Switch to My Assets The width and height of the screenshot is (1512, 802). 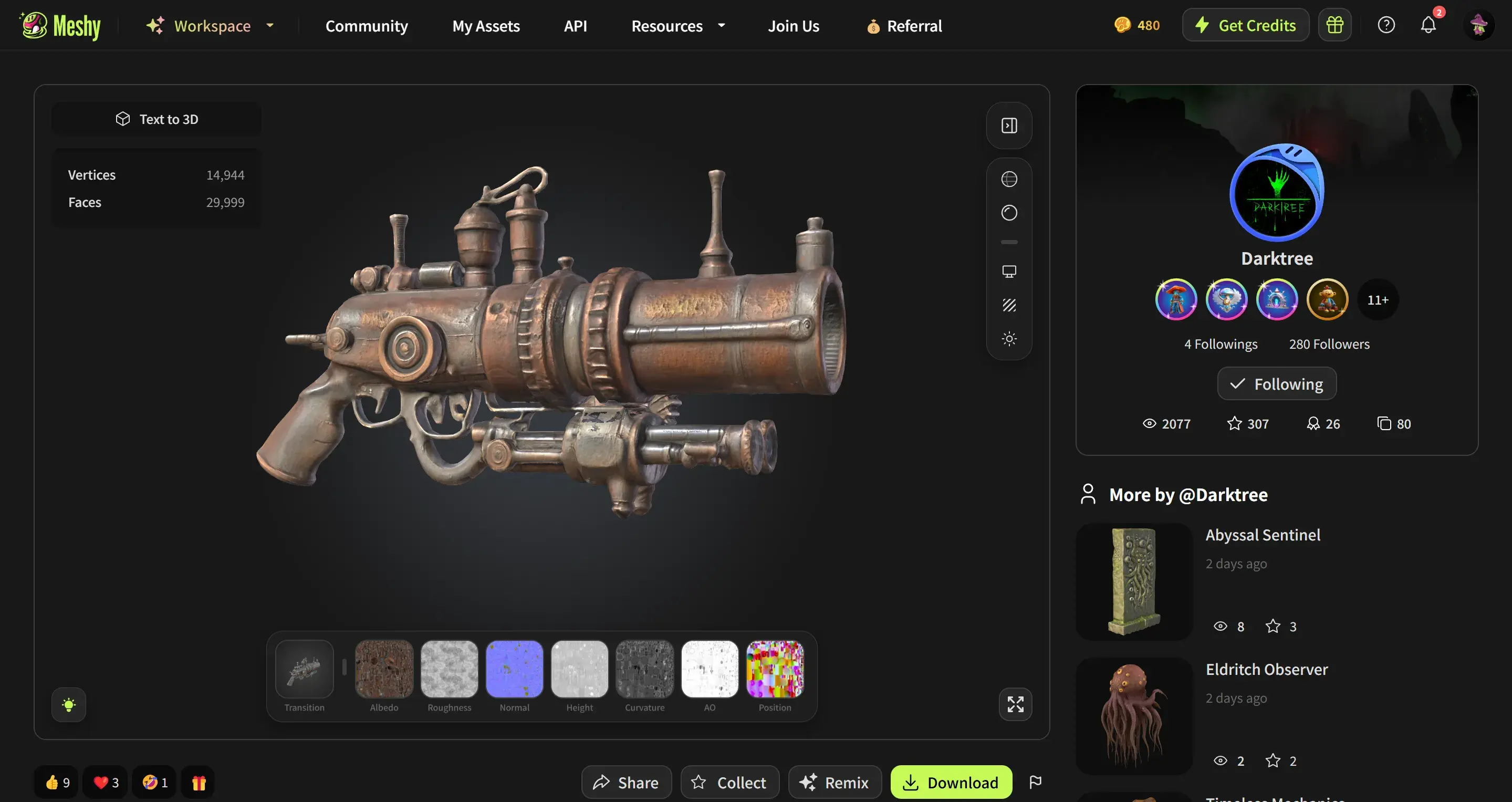(x=485, y=26)
